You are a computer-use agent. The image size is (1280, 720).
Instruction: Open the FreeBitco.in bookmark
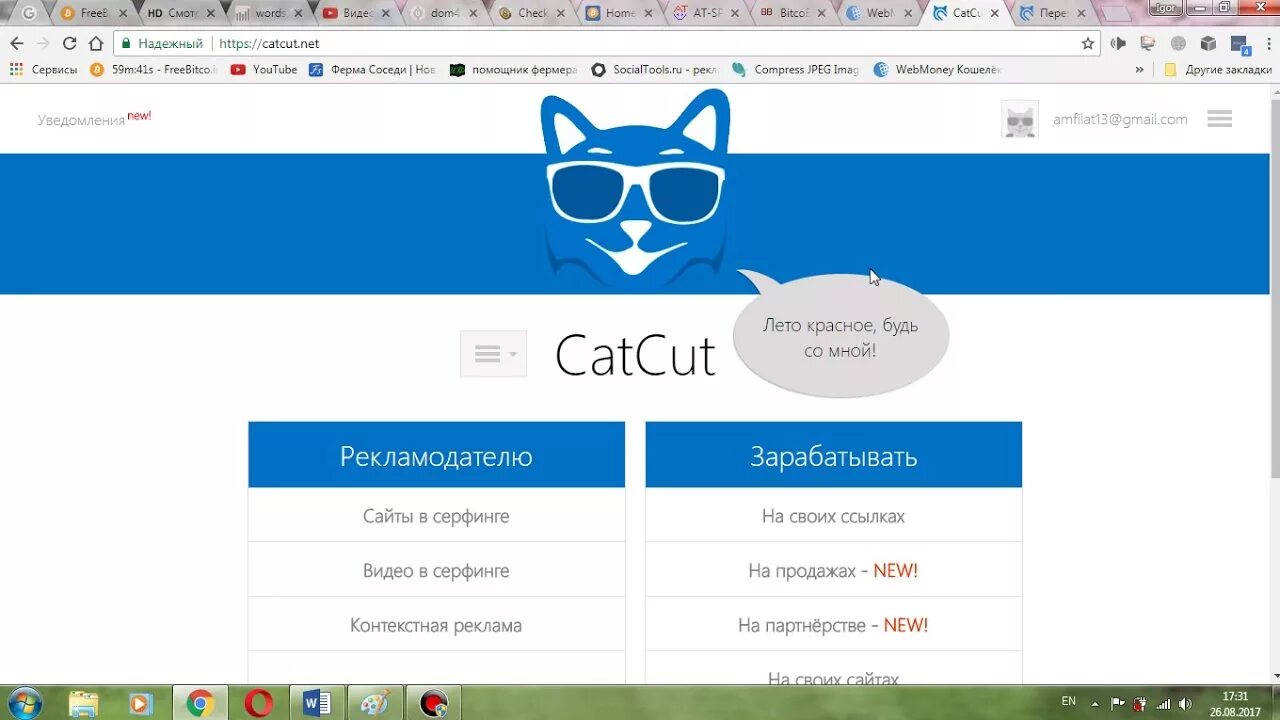click(153, 70)
